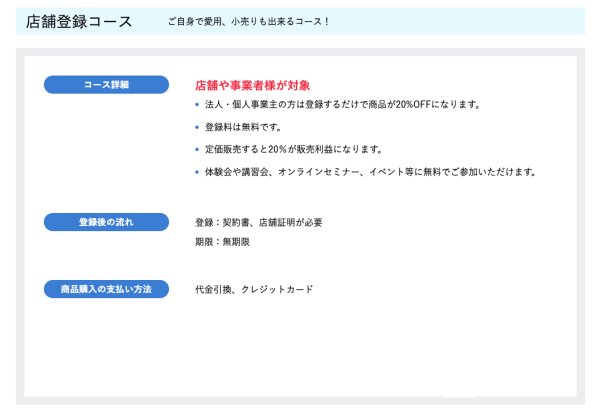Select the コース詳細 blue label
This screenshot has width=600, height=414.
tap(106, 85)
